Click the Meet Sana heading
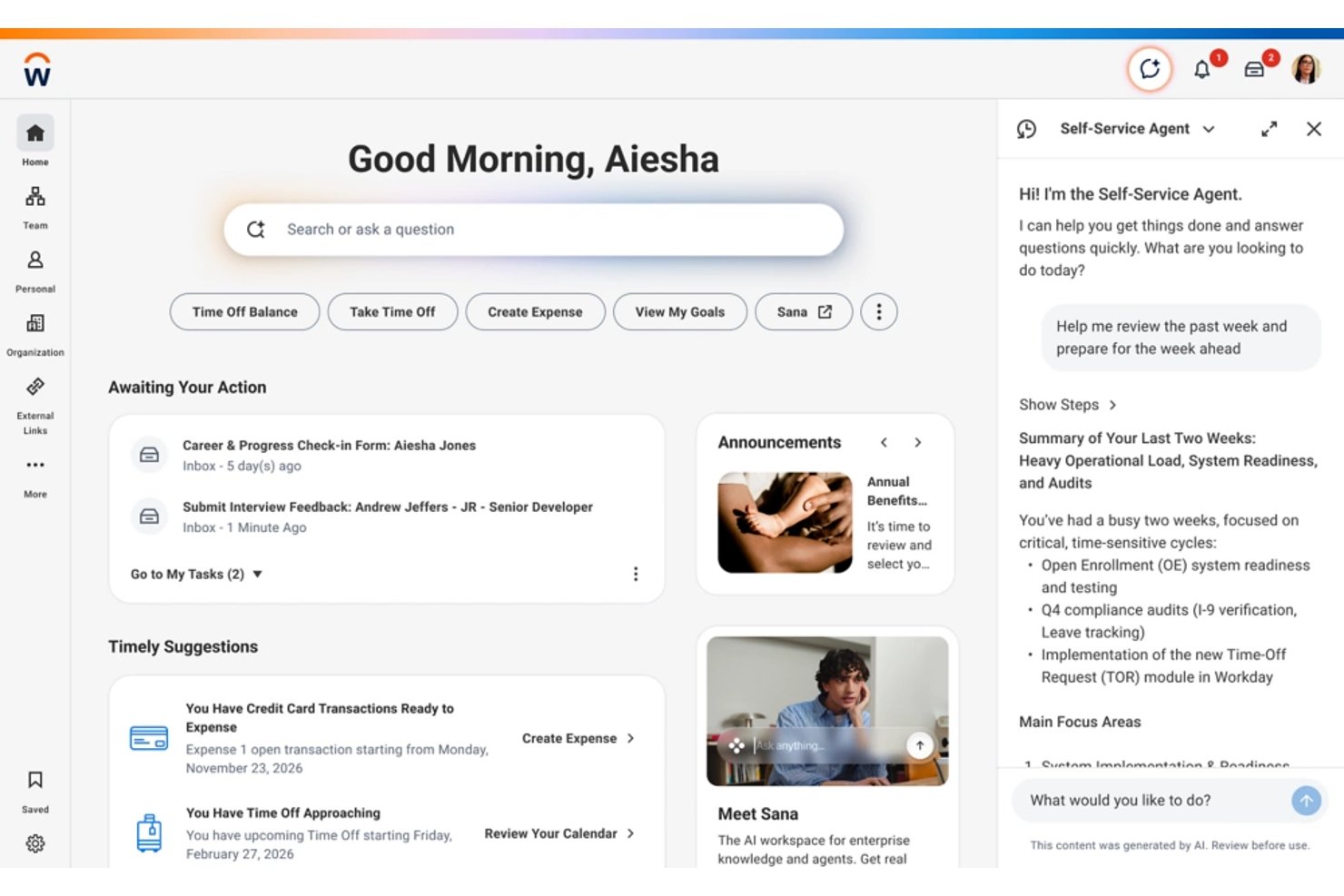 (758, 814)
